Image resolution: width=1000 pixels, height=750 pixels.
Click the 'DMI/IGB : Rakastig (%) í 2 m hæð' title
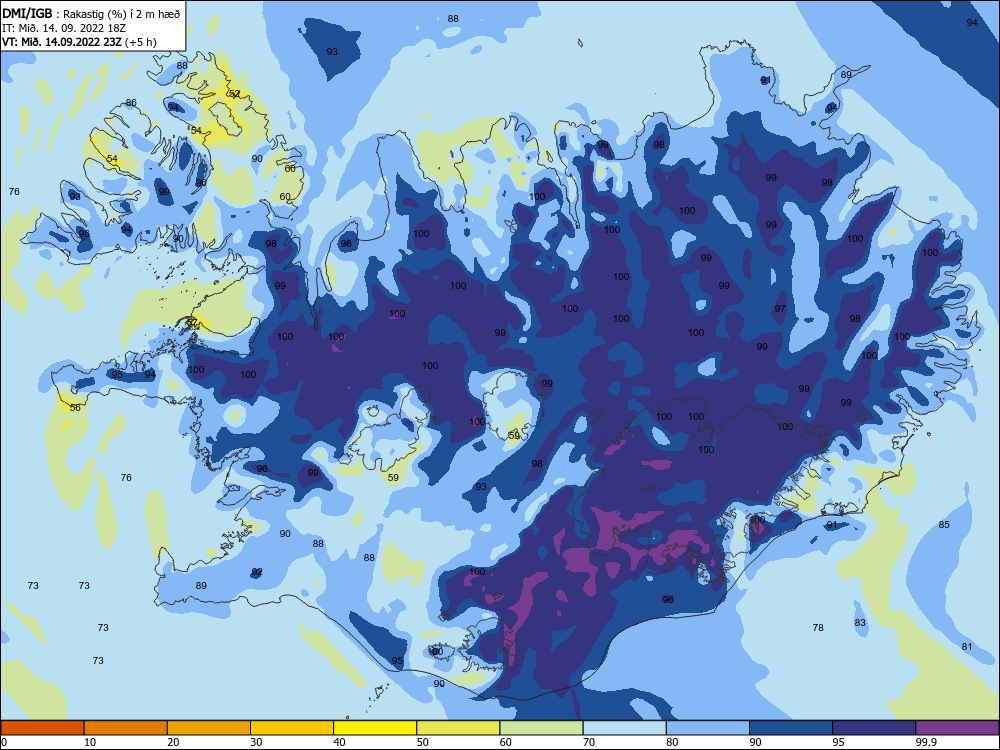coord(91,14)
